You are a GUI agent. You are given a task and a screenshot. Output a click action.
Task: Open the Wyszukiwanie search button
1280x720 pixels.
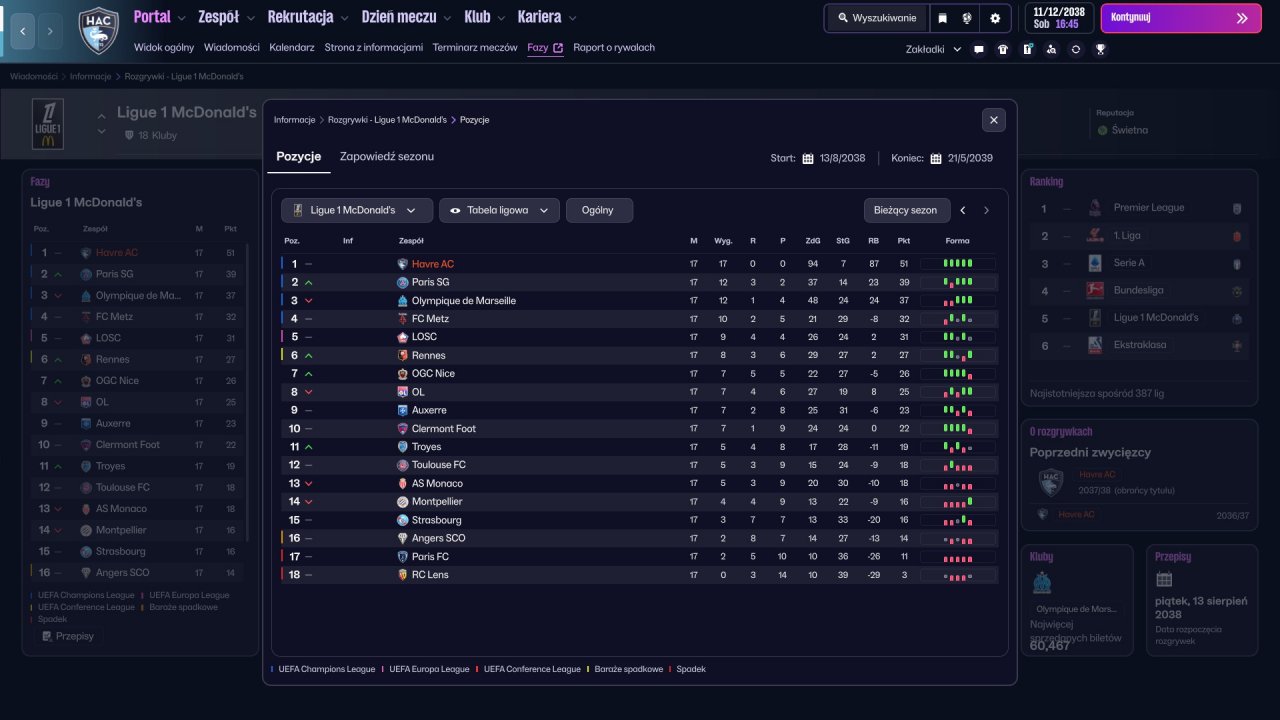(x=877, y=18)
